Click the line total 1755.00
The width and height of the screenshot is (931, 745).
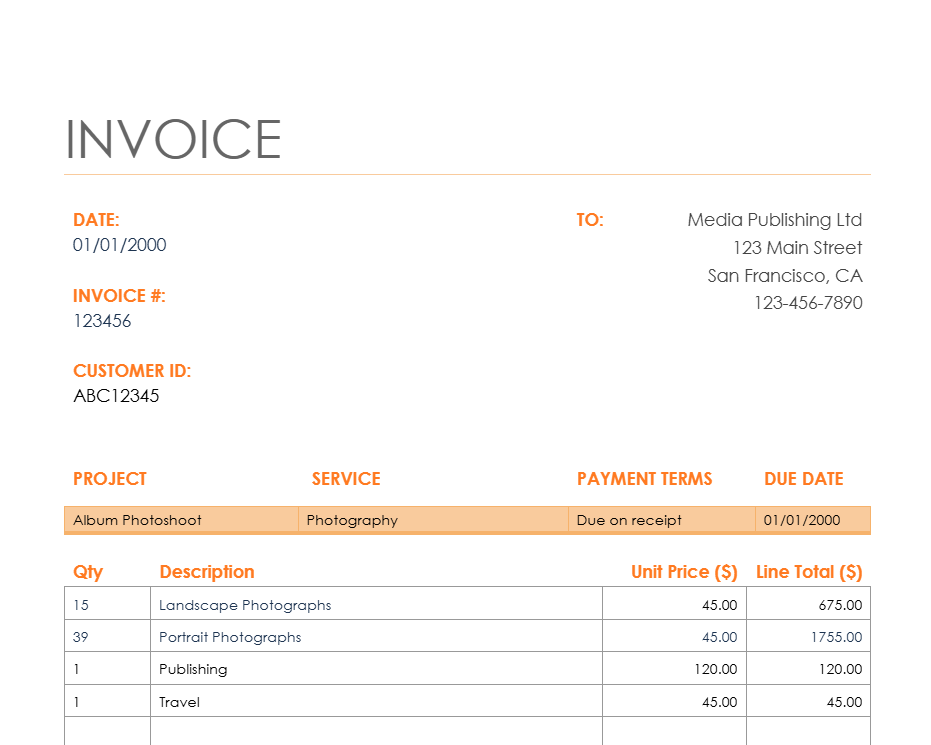(809, 636)
